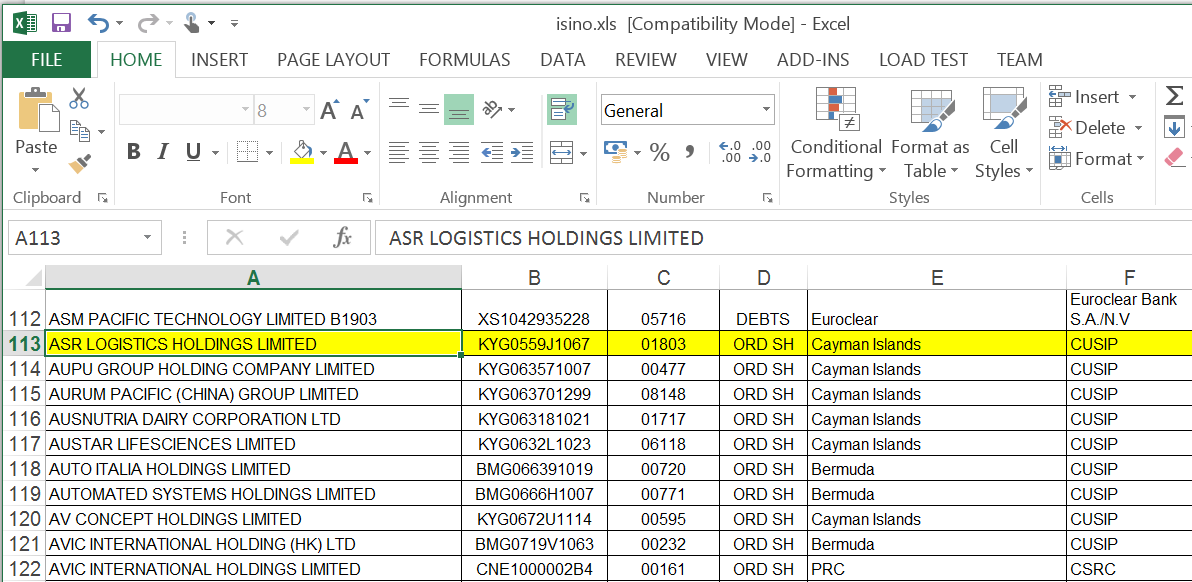Center text horizontally in the cell

pos(430,153)
